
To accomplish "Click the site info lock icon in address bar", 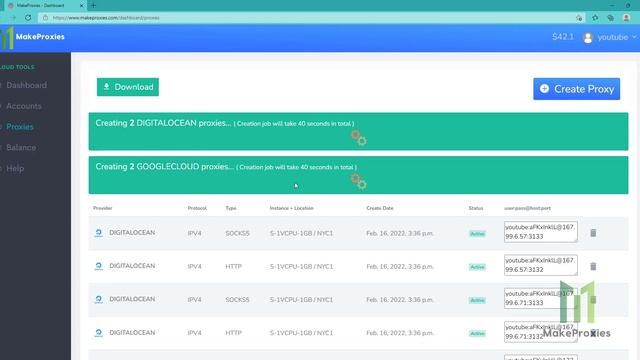I will 45,18.
